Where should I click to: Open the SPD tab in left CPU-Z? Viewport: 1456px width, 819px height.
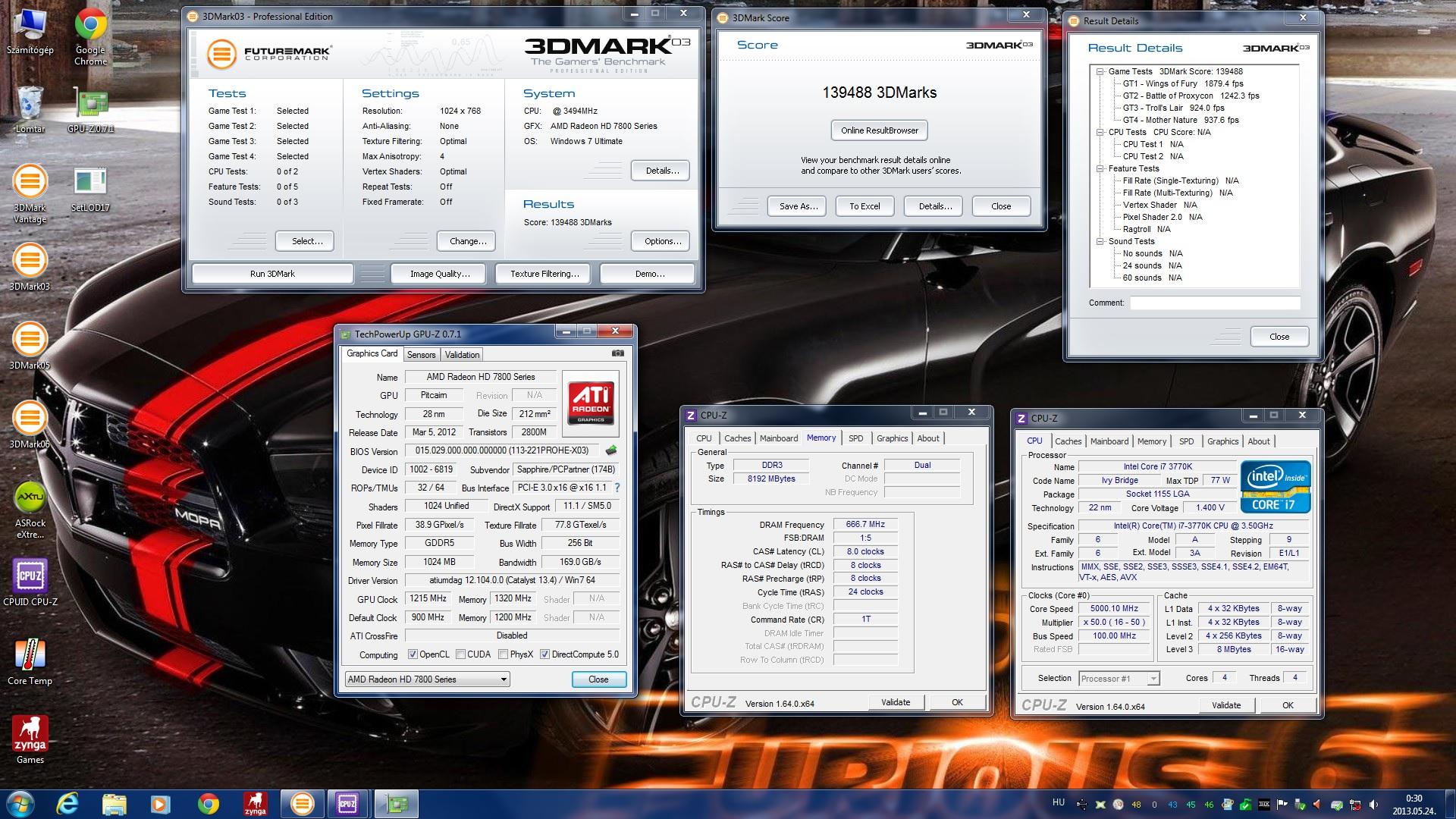pyautogui.click(x=855, y=438)
